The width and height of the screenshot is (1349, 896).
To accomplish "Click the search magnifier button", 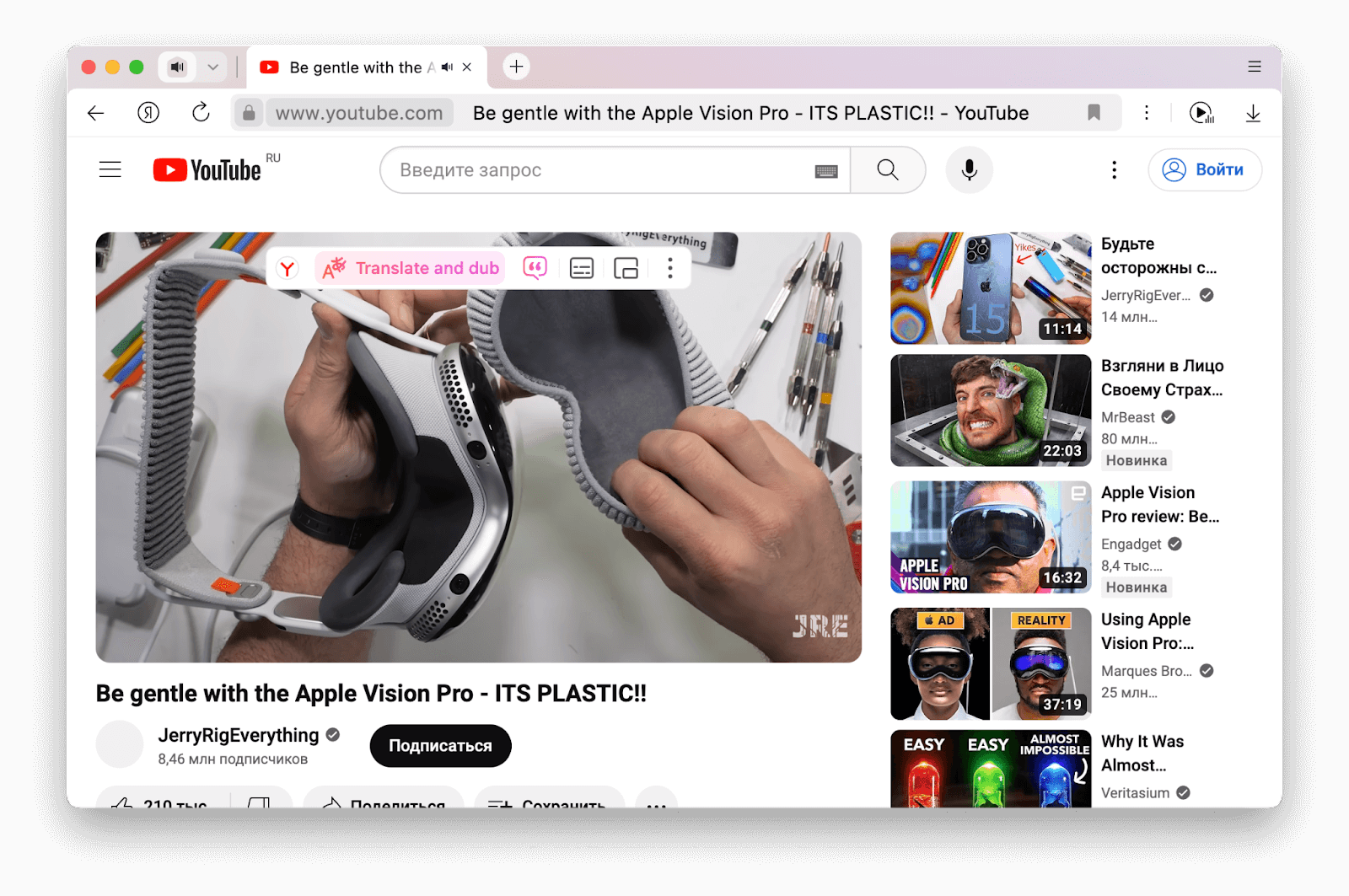I will [x=887, y=169].
